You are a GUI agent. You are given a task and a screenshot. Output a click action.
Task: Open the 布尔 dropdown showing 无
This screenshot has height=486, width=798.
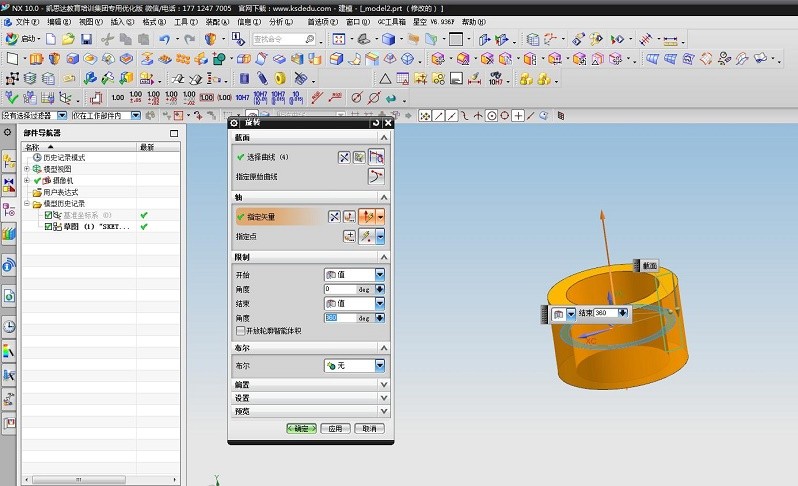tap(354, 365)
